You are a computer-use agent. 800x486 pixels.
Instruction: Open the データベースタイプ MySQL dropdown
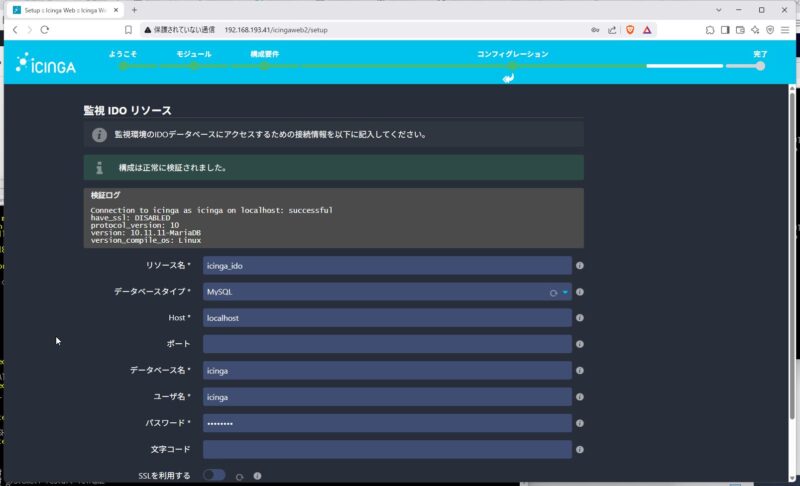(387, 292)
